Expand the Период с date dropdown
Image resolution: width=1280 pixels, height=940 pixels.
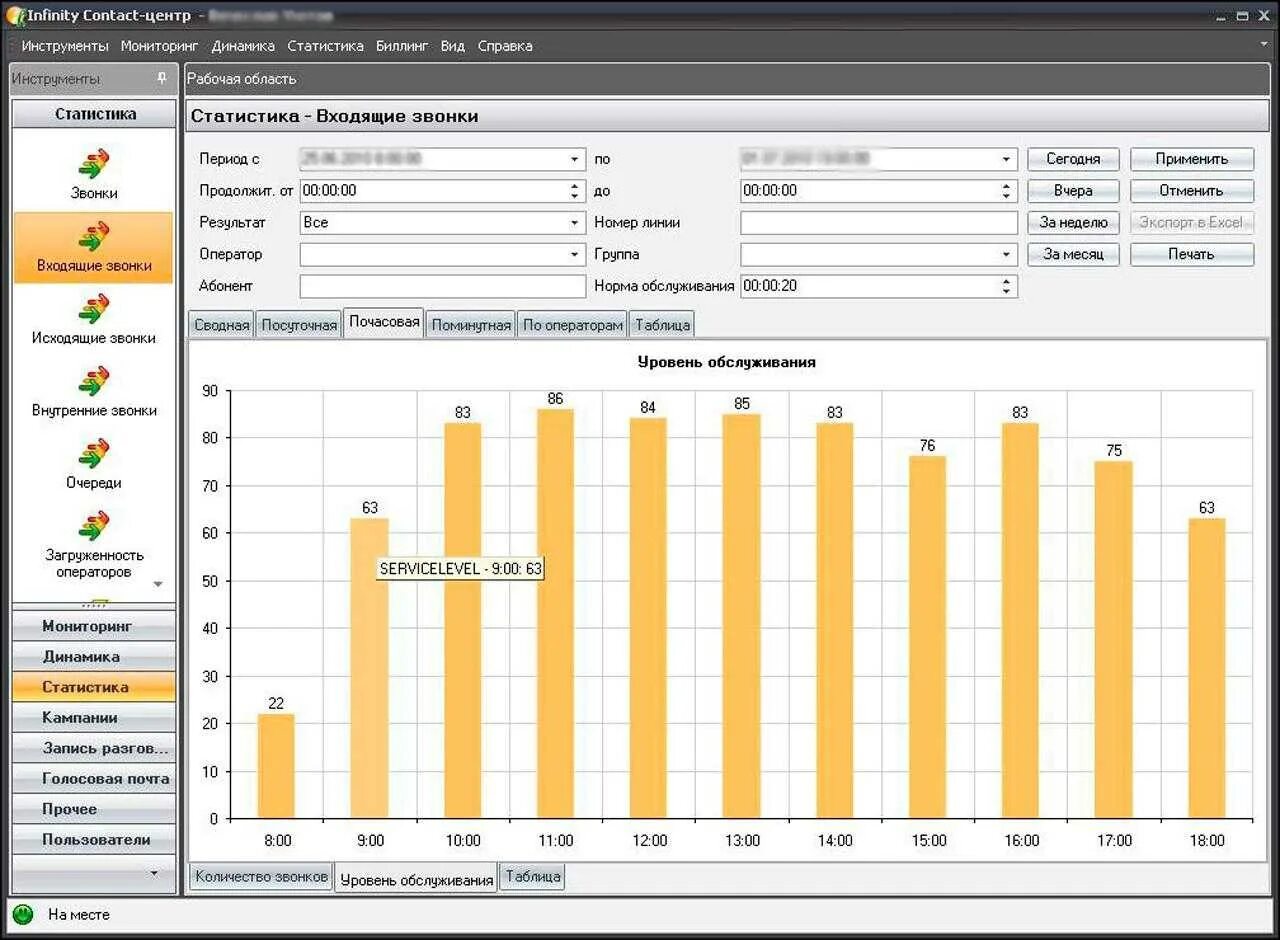575,159
